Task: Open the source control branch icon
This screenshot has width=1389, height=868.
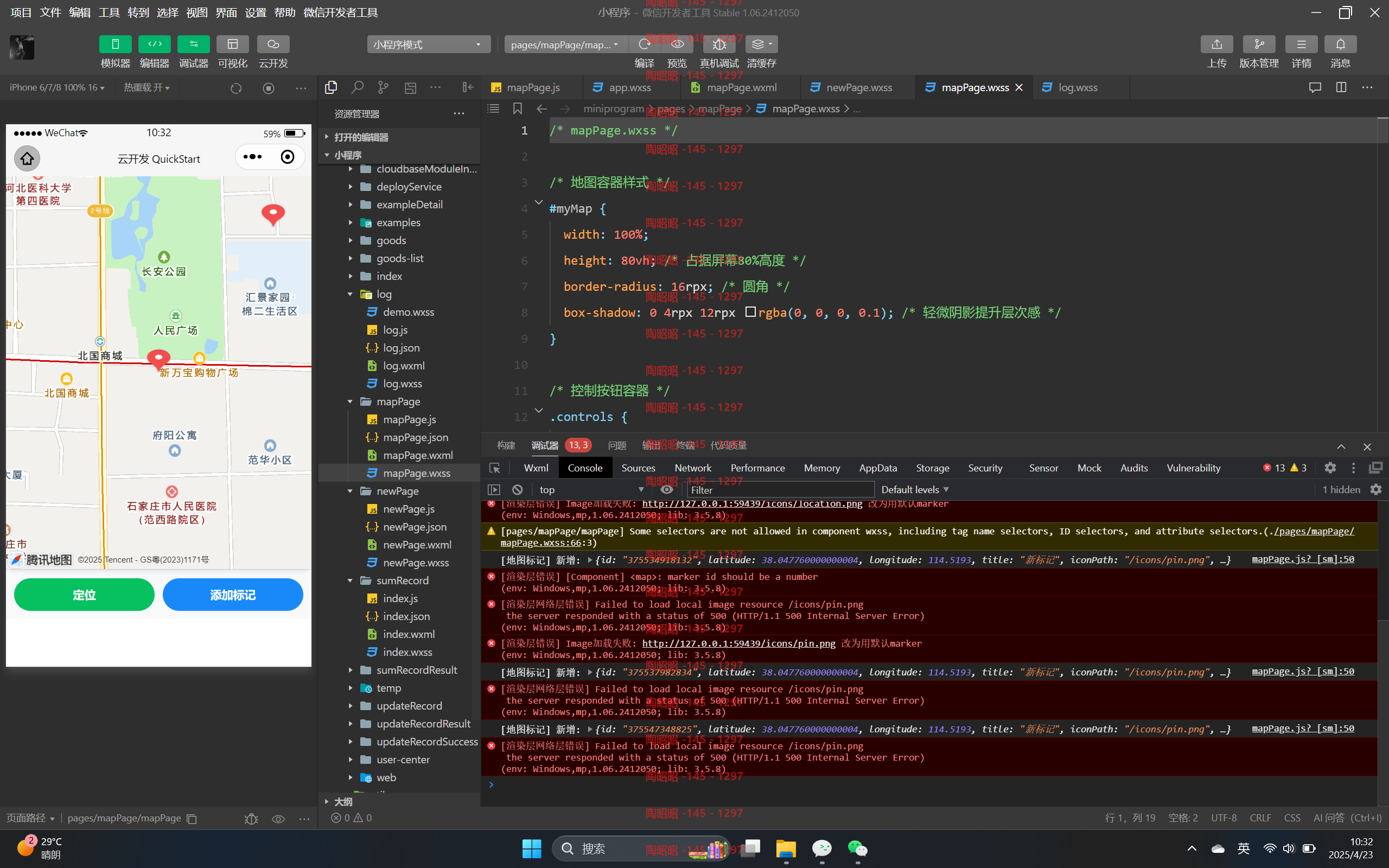Action: pyautogui.click(x=384, y=87)
